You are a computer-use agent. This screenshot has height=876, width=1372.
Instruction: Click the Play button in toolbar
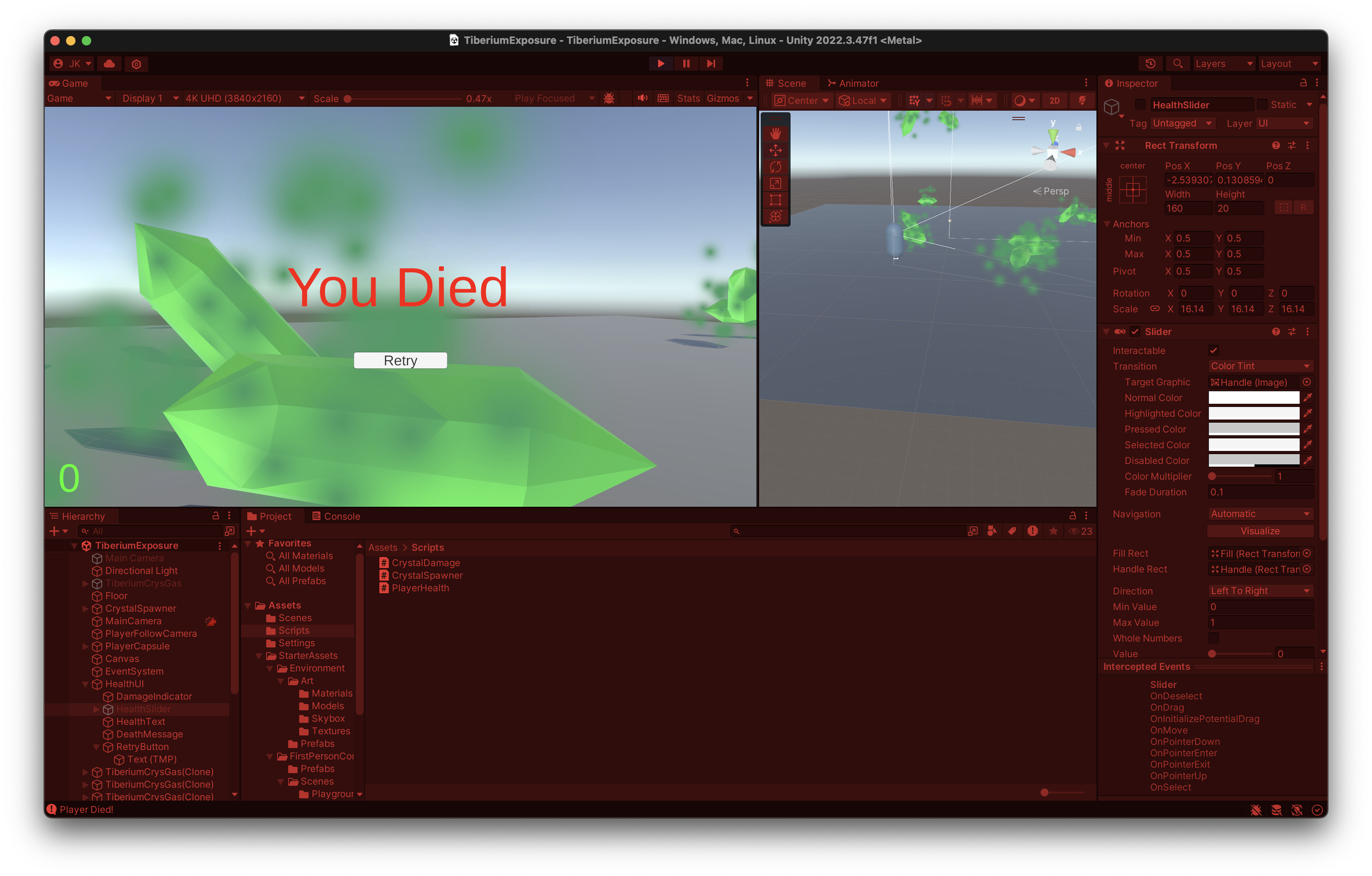[660, 64]
